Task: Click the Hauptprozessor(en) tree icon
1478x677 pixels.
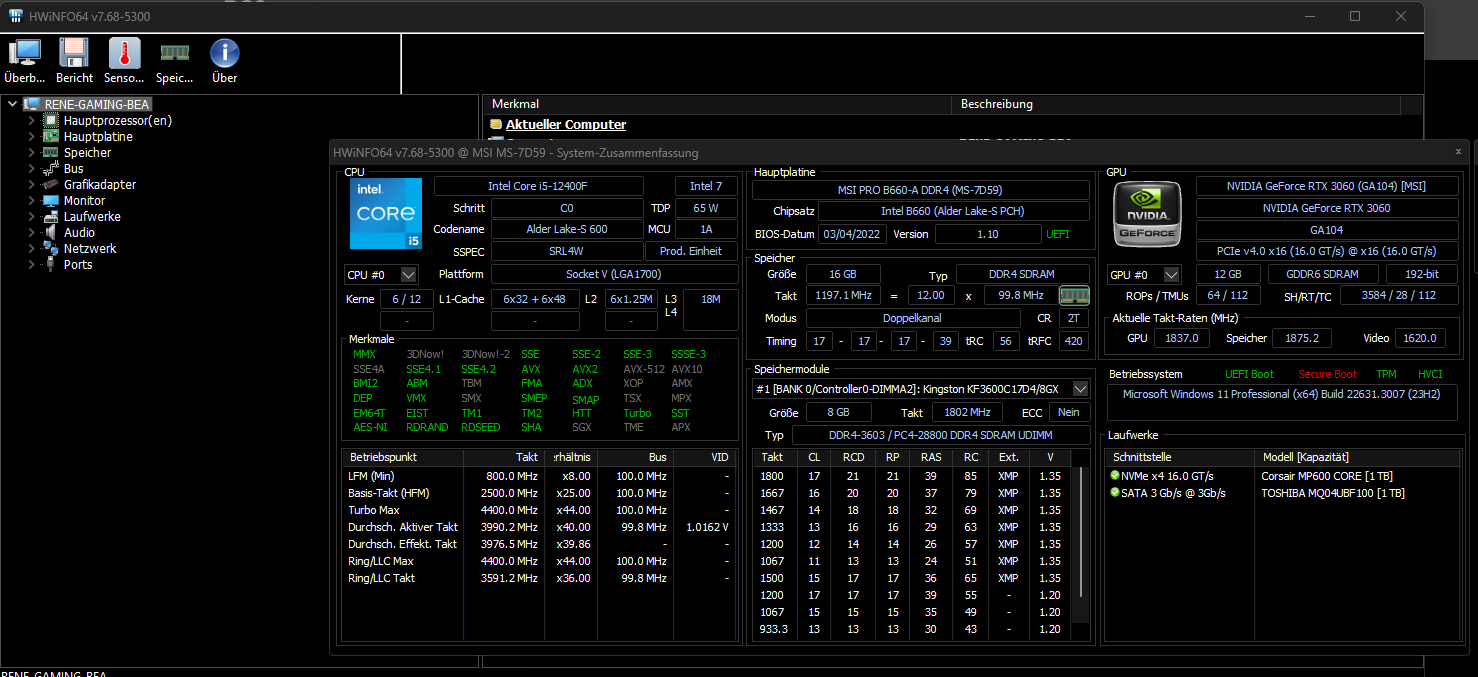Action: click(x=50, y=120)
